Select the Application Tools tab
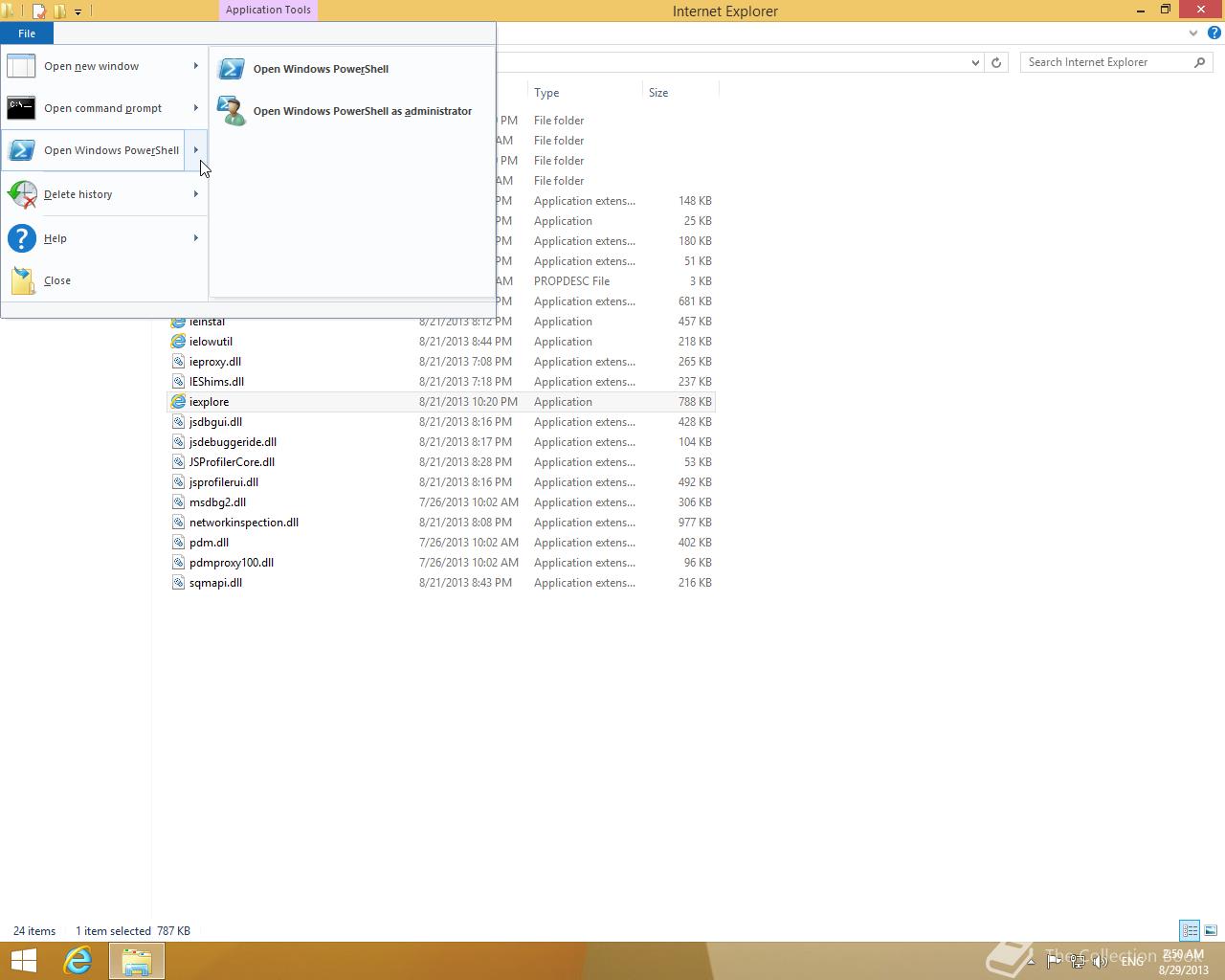 [268, 11]
